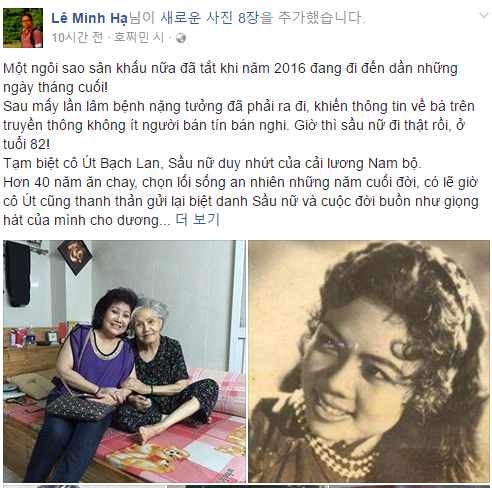Open Lê Minh Hạ's profile picture

click(x=23, y=28)
